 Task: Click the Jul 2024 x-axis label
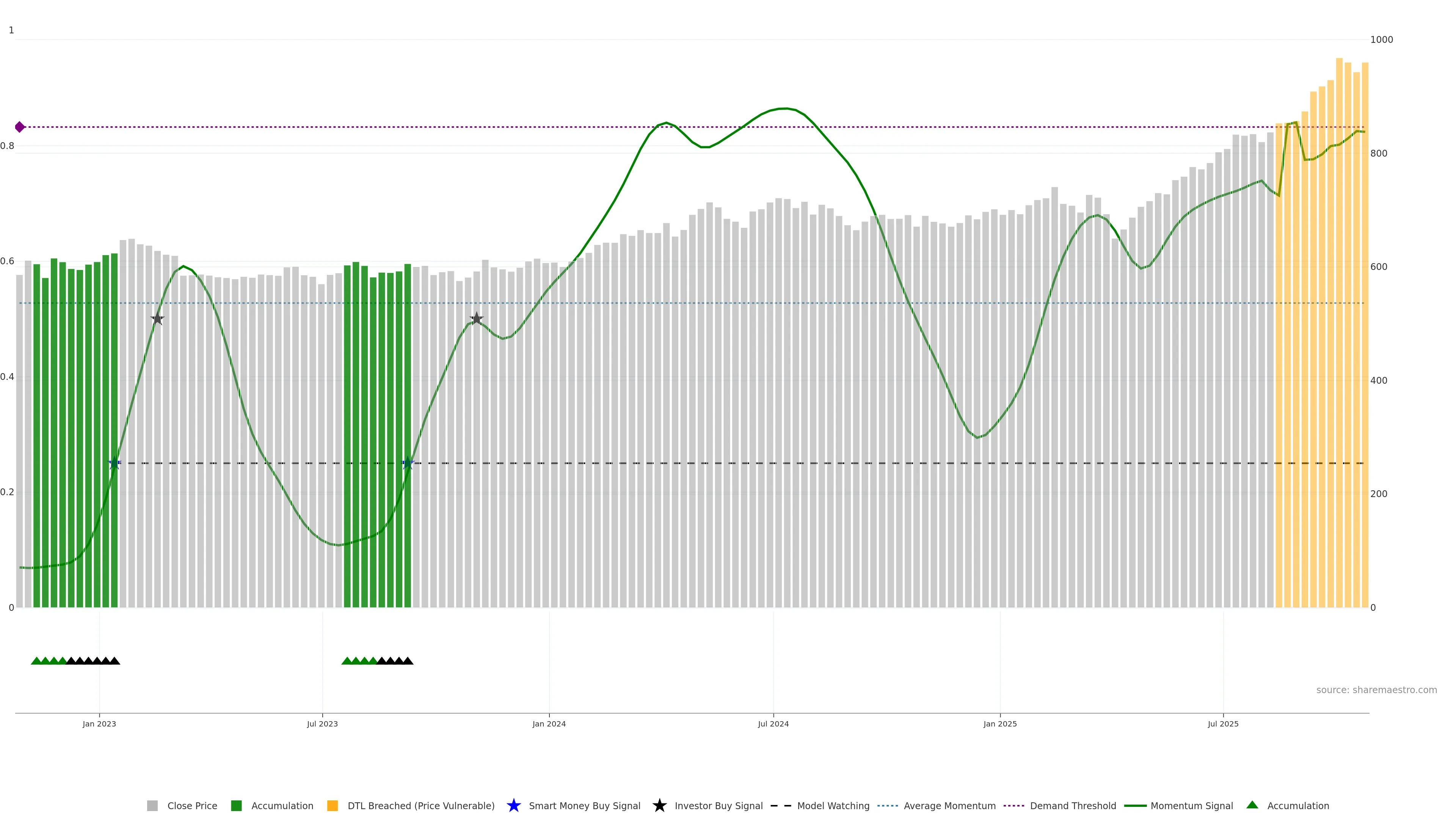pos(773,724)
